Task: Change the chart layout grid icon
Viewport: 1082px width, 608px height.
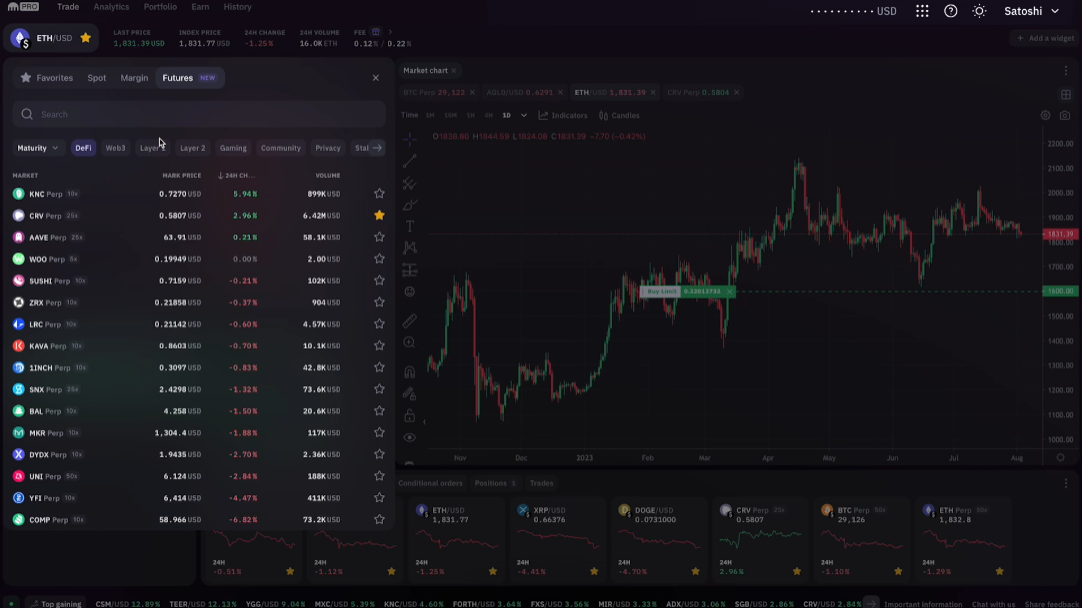Action: point(1065,95)
